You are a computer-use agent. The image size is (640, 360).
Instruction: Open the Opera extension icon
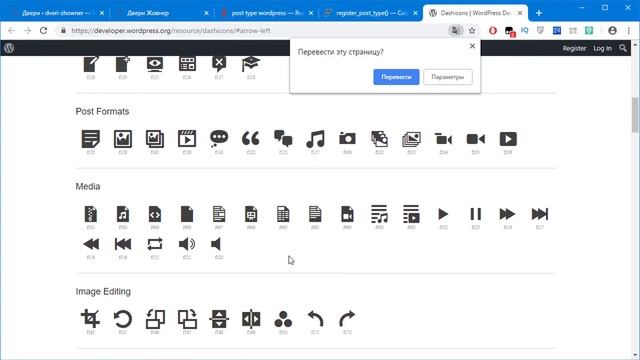[x=493, y=31]
